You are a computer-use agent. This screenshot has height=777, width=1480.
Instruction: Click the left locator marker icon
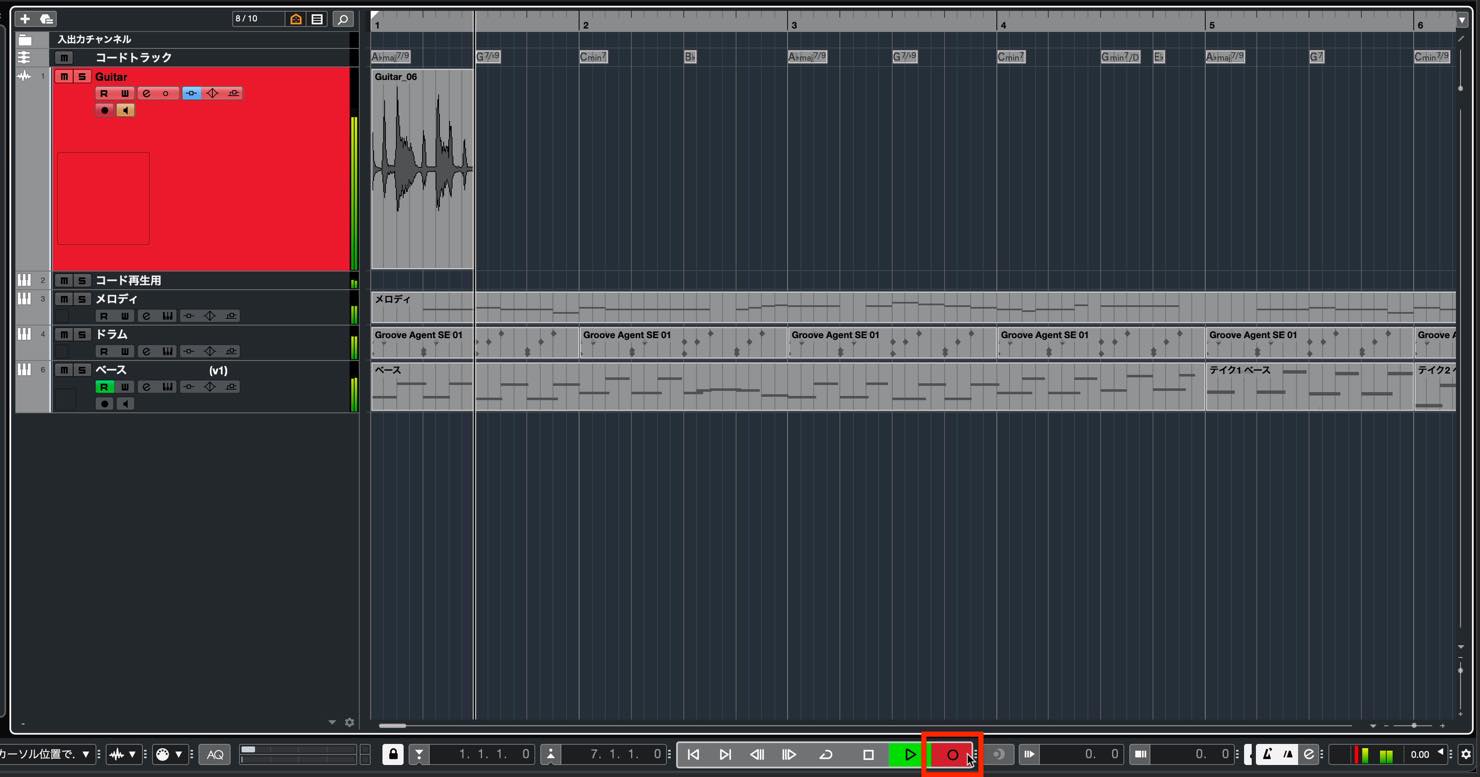click(x=419, y=755)
